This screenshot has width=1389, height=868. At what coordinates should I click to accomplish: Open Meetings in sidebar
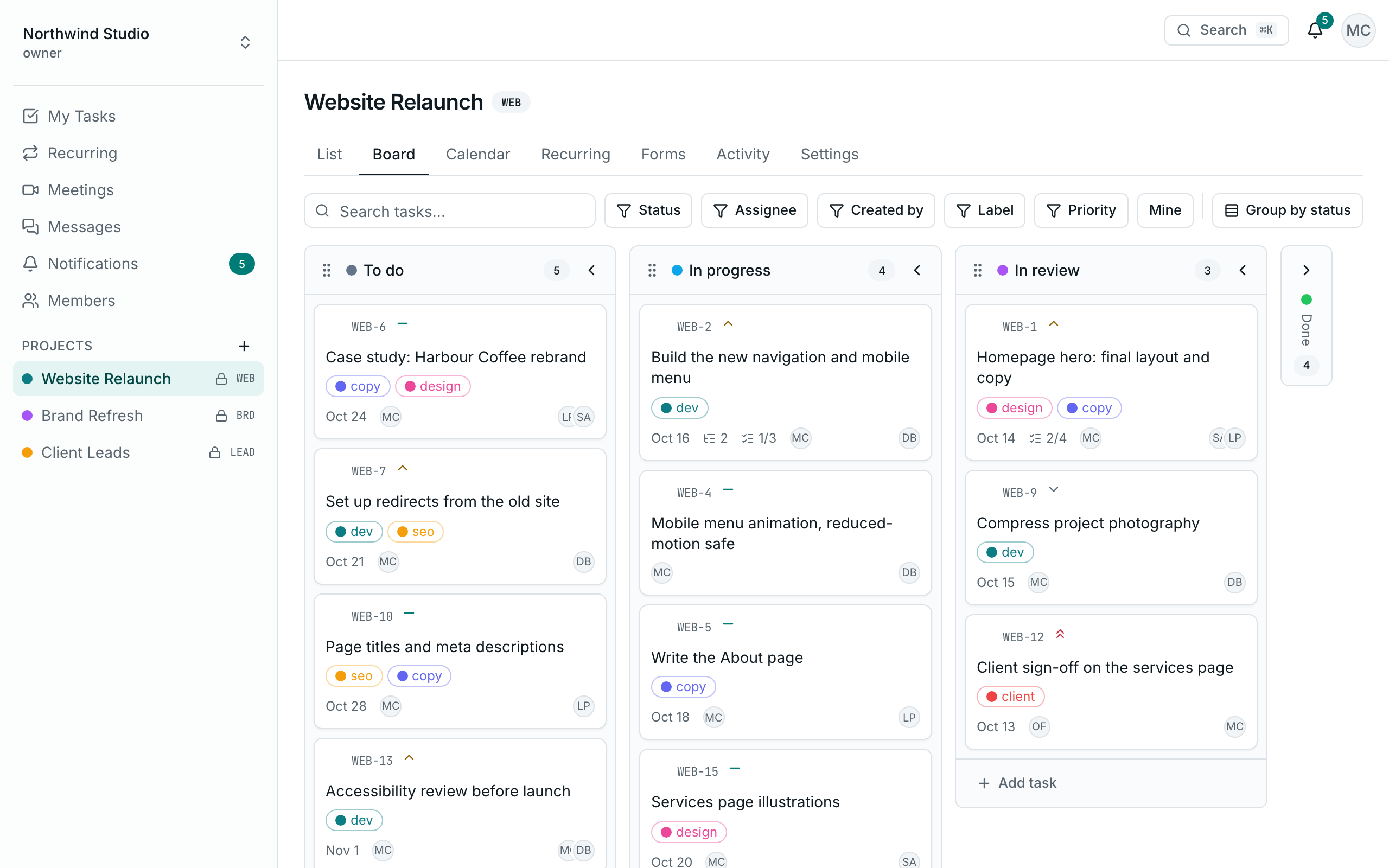click(138, 190)
